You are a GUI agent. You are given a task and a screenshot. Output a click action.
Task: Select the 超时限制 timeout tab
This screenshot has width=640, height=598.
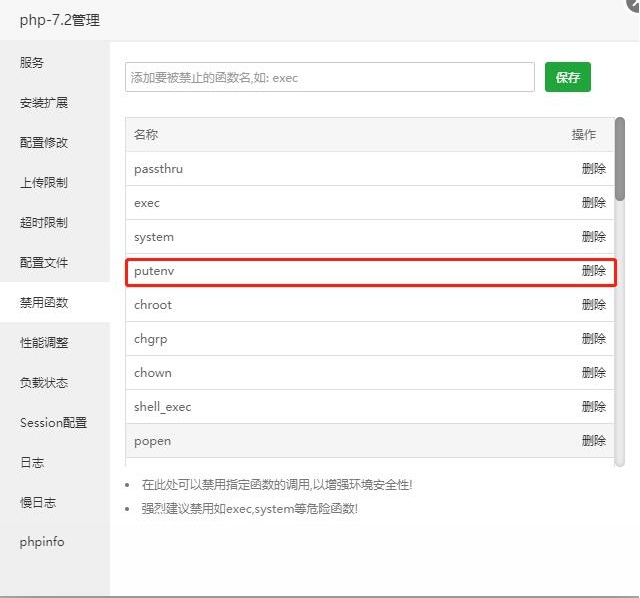point(44,223)
